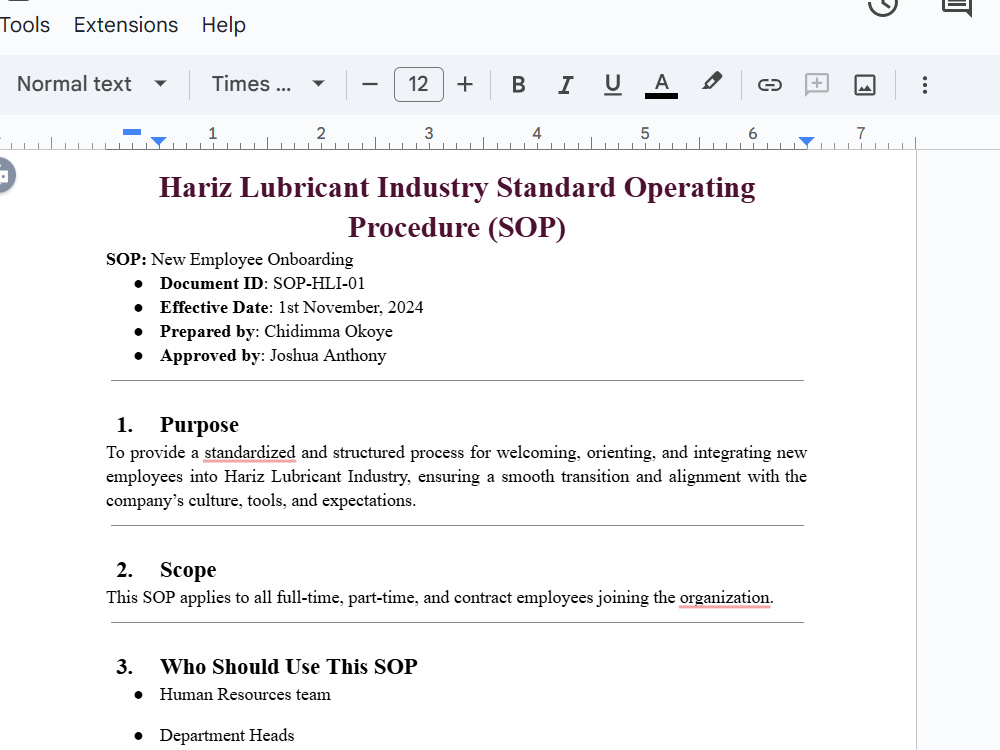
Task: Click 'SOP: New Employee Onboarding' line
Action: point(230,260)
